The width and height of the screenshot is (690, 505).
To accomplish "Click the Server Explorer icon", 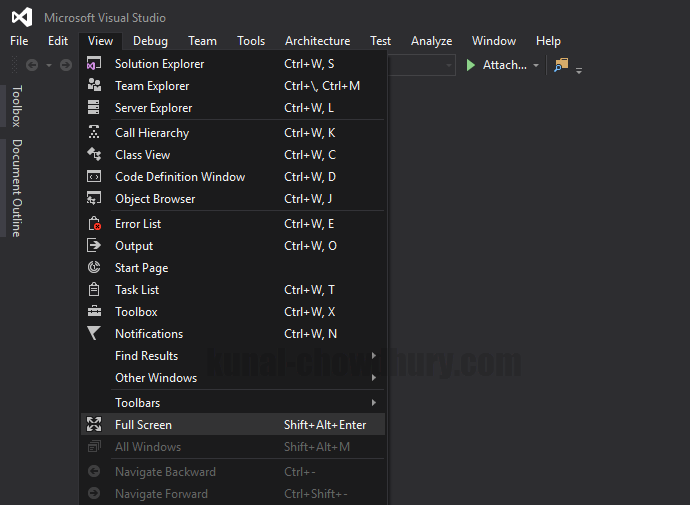I will click(x=94, y=107).
